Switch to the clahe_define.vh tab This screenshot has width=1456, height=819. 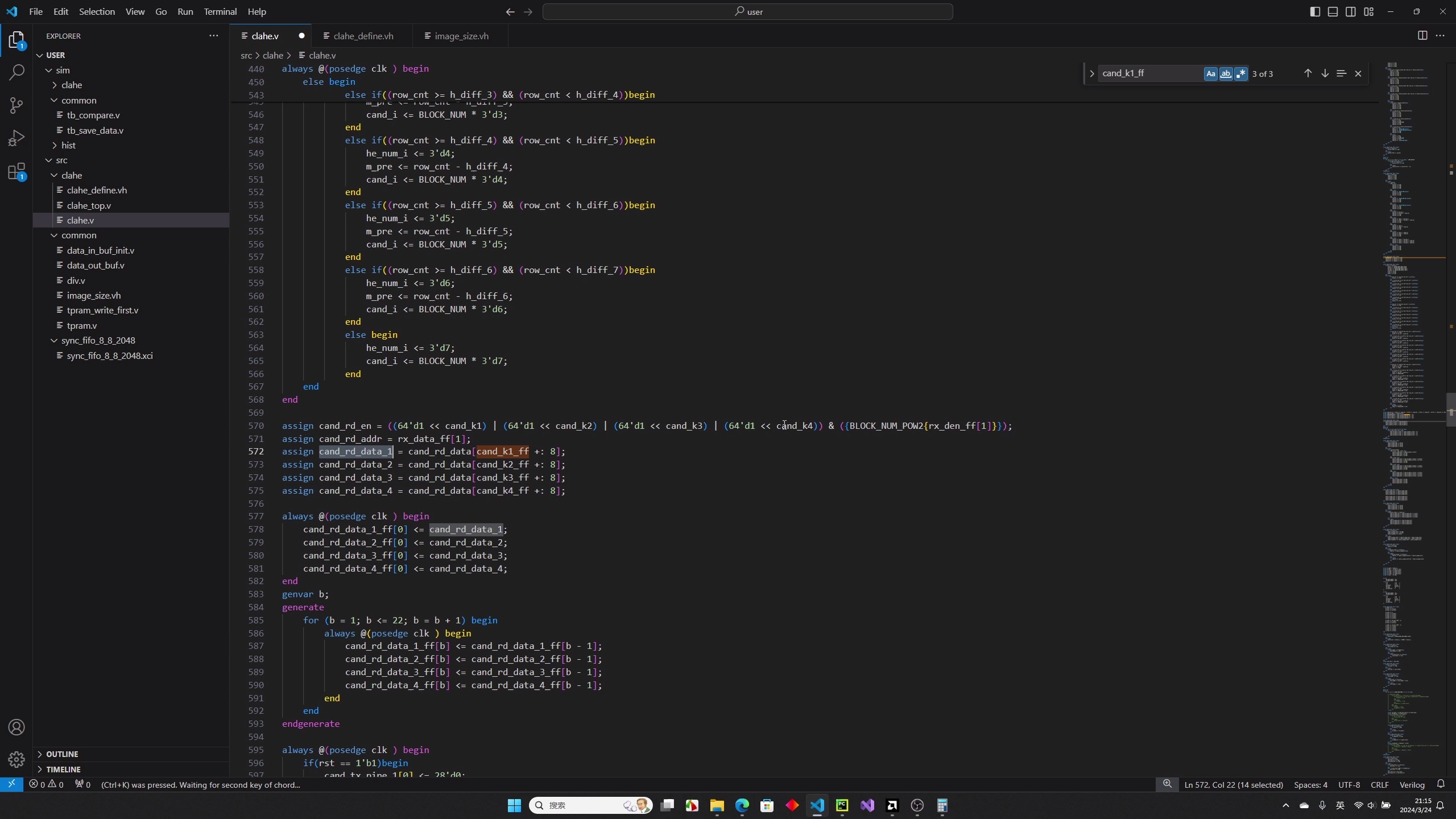[363, 36]
